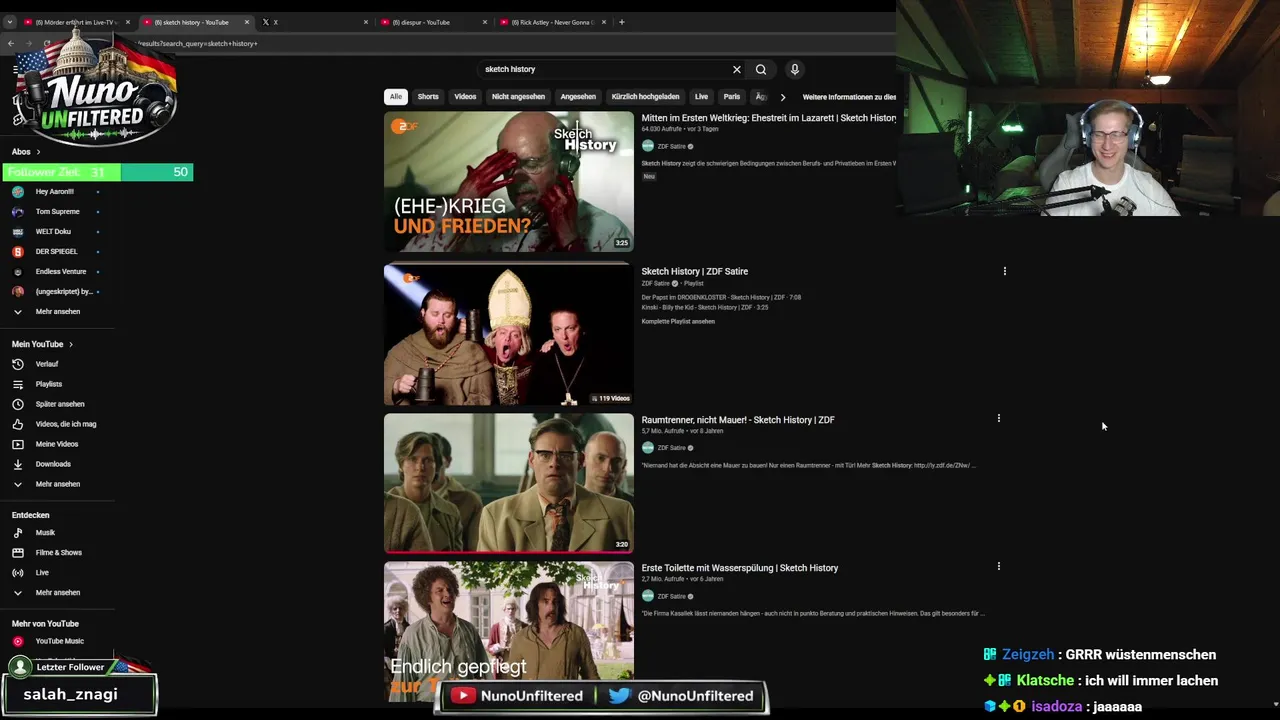Open the browser tab search dropdown
This screenshot has width=1280, height=720.
[x=10, y=22]
